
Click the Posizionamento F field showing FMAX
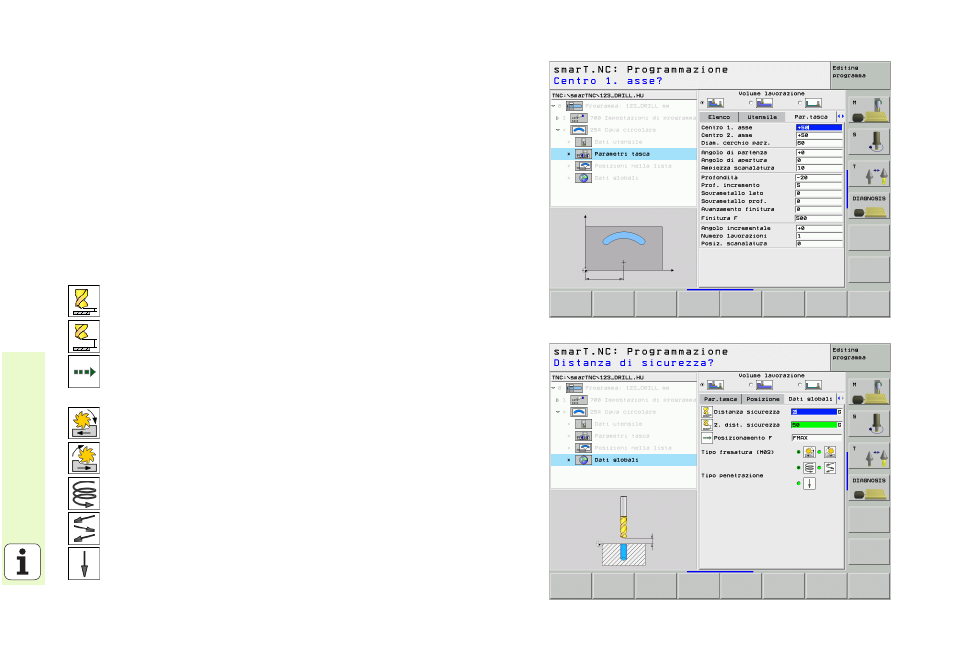[x=816, y=437]
